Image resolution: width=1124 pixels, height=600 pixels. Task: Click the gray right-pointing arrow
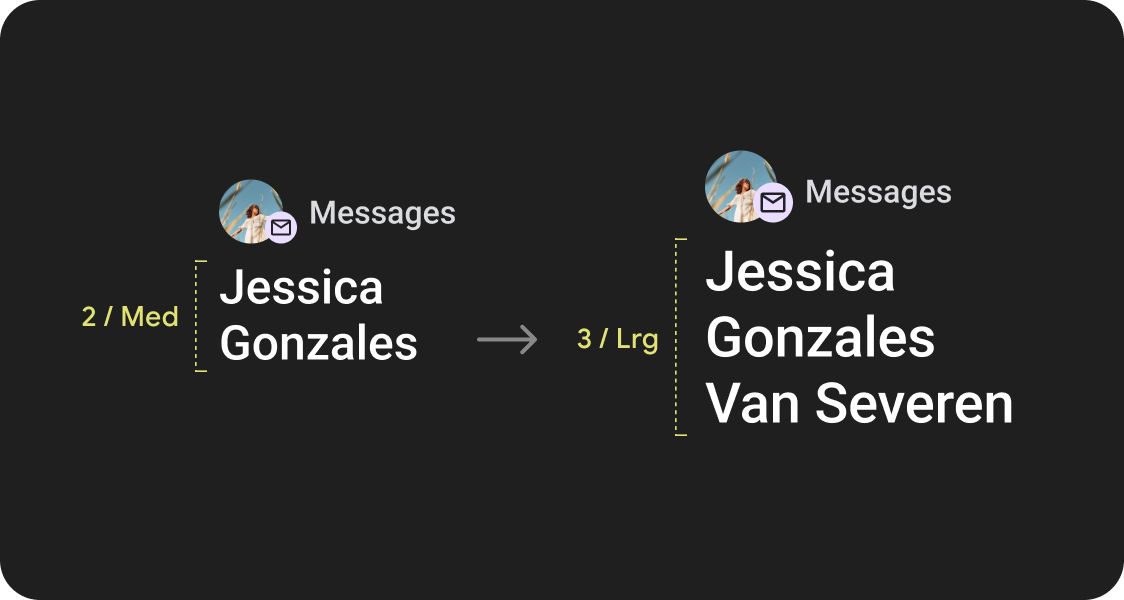point(507,340)
